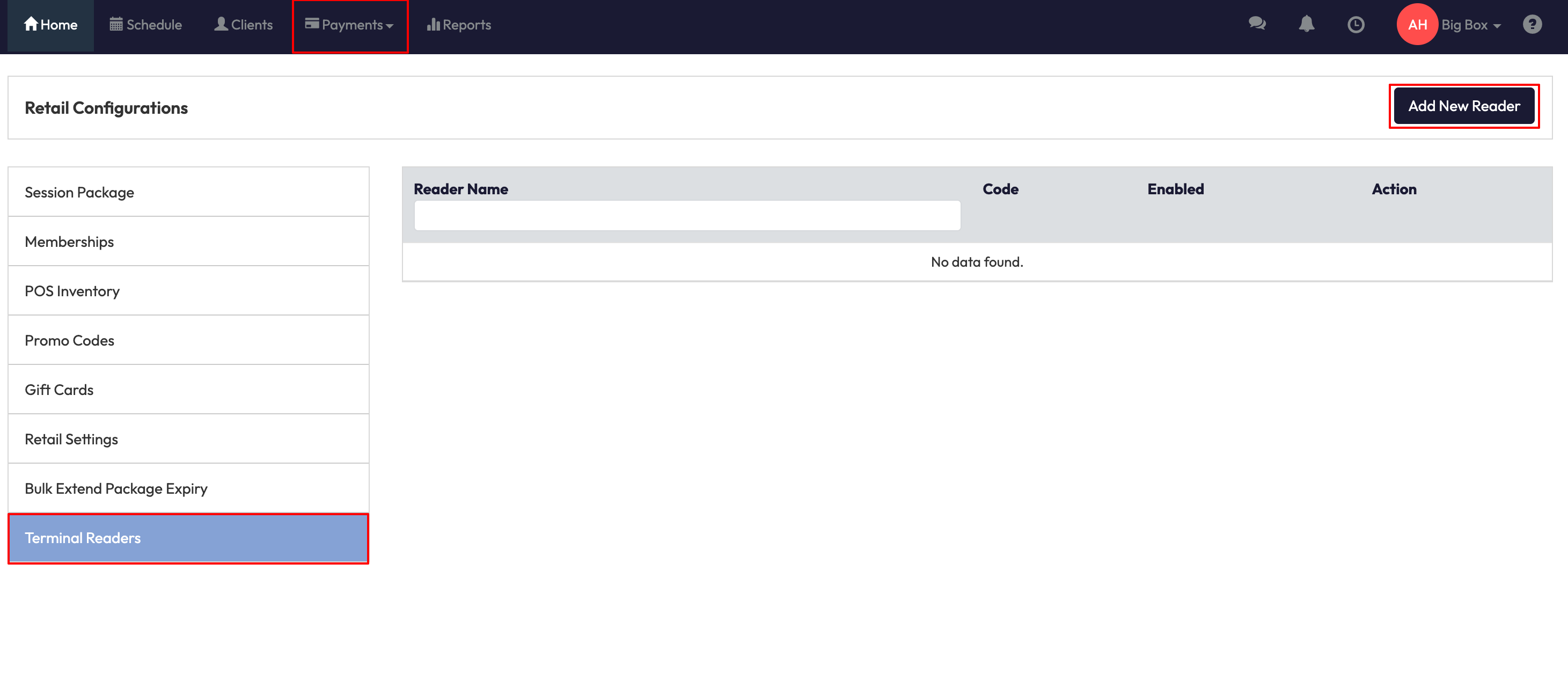The height and width of the screenshot is (688, 1568).
Task: Open the chat messages icon
Action: click(x=1256, y=24)
